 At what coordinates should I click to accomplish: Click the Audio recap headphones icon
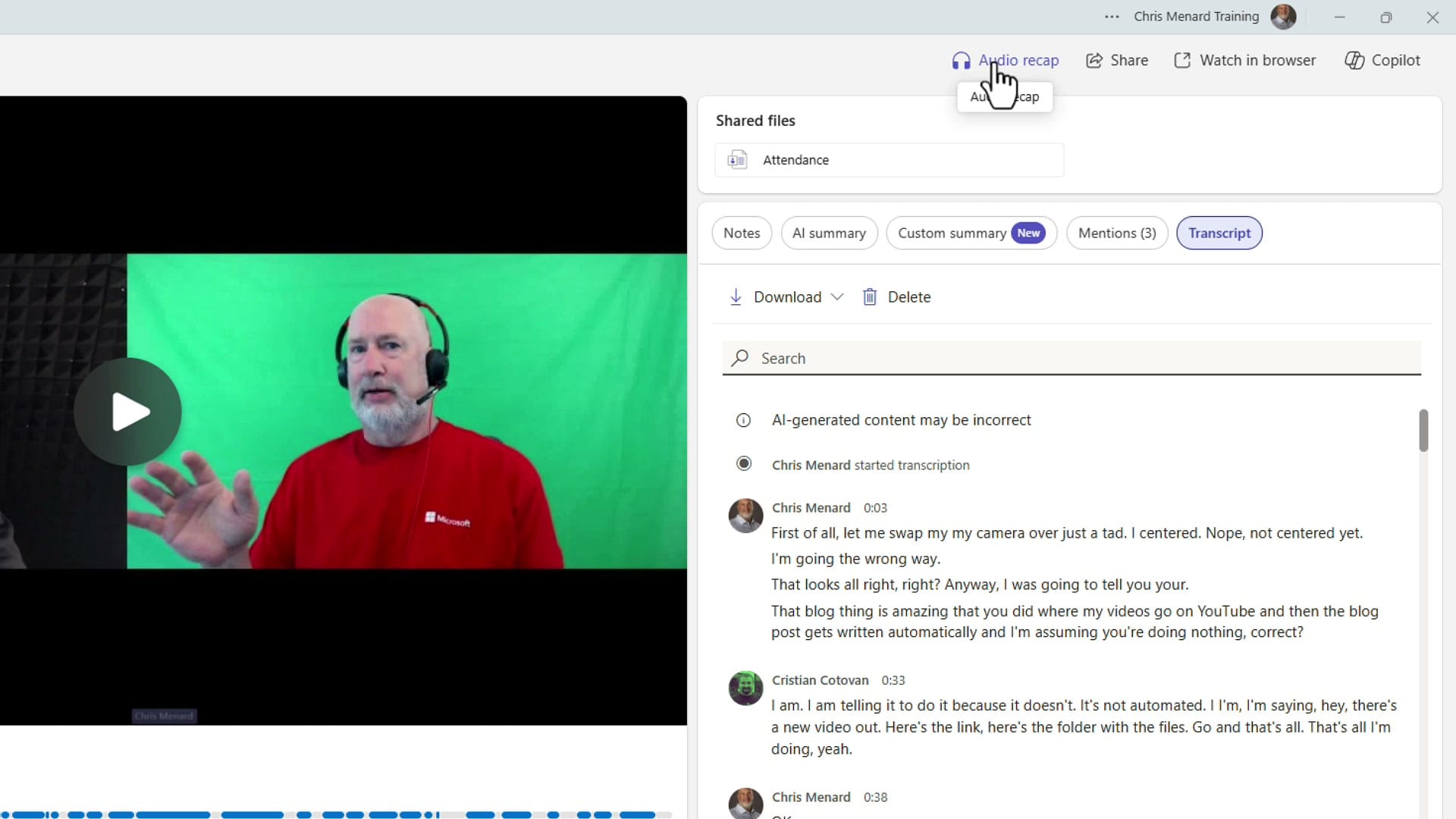tap(961, 61)
